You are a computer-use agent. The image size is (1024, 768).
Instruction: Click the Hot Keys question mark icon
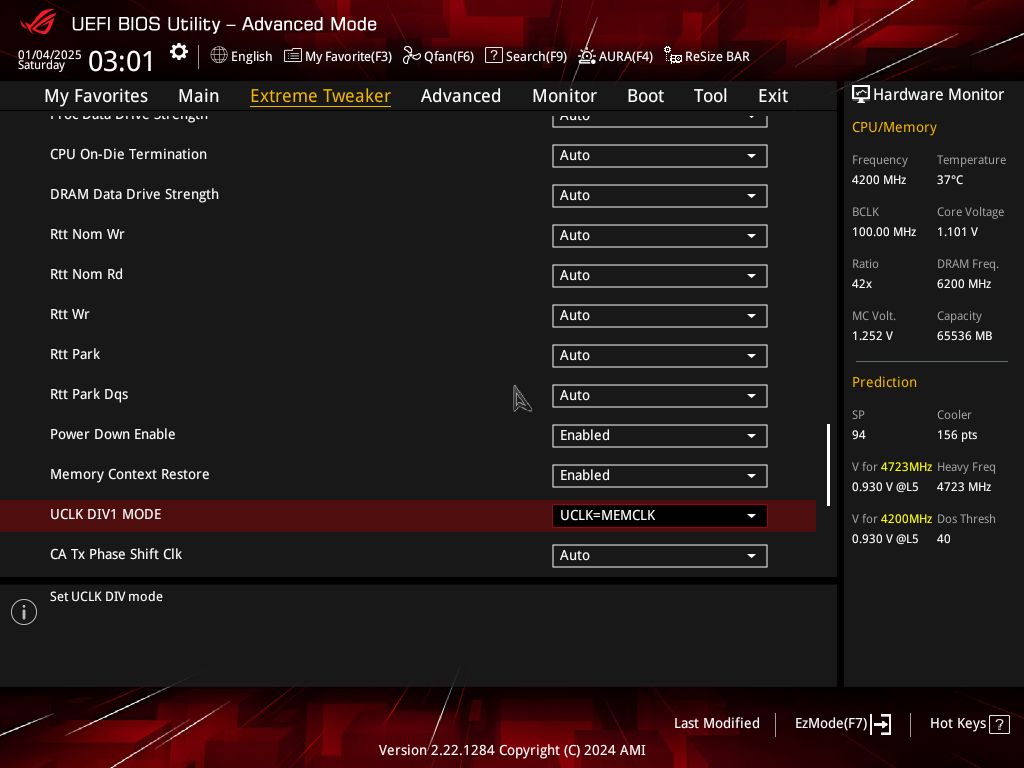(999, 724)
